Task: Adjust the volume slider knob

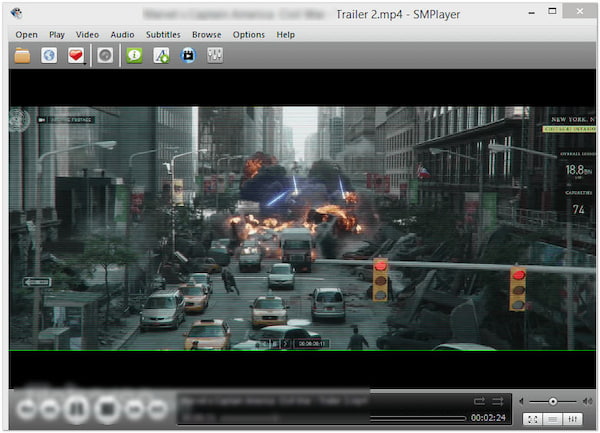Action: 553,401
